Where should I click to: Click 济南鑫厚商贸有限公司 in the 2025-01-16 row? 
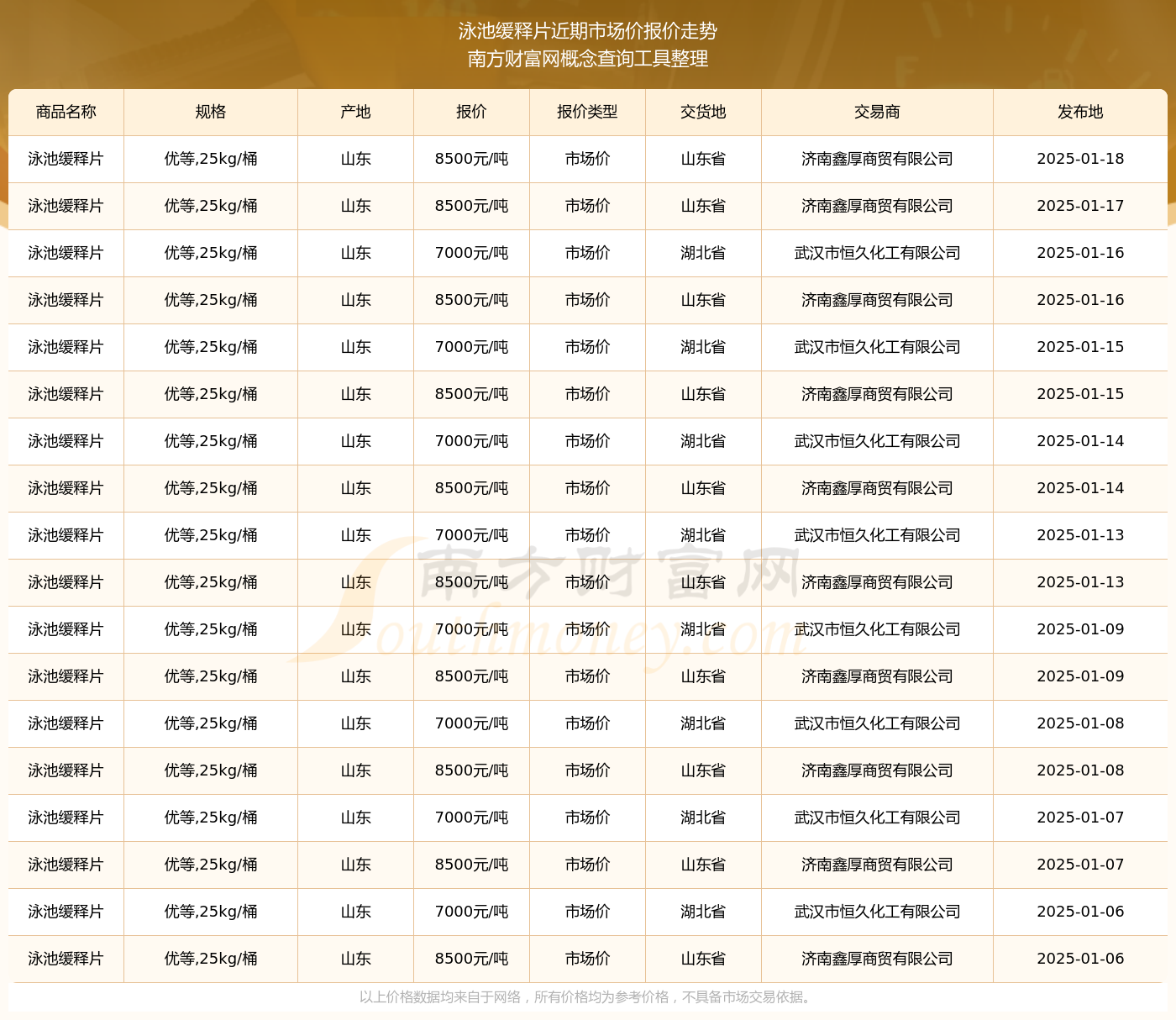(877, 300)
